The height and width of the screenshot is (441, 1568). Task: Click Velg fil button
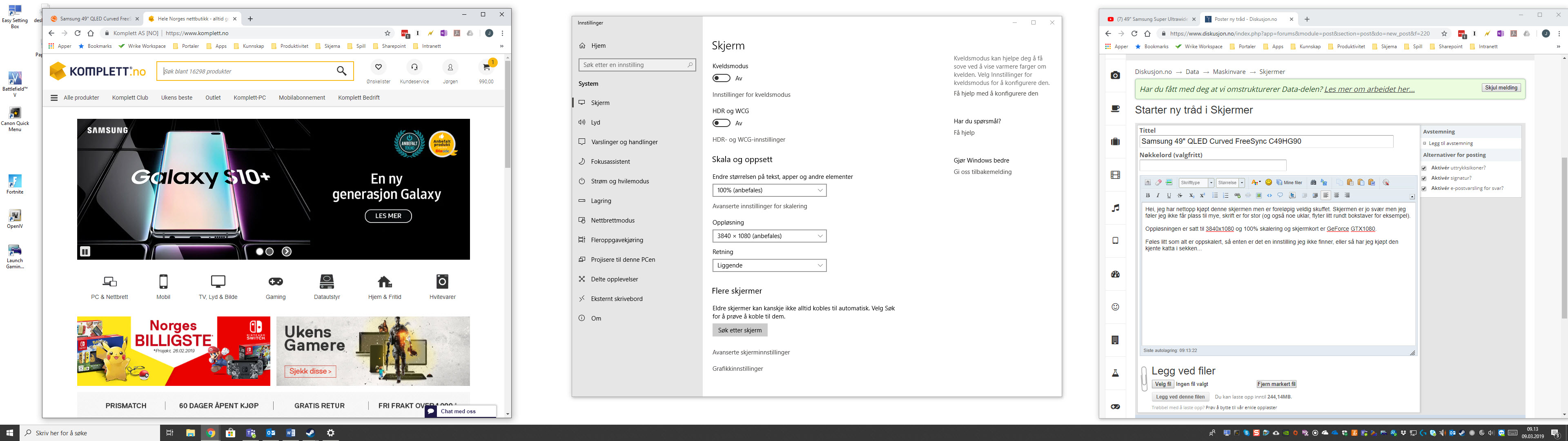click(1163, 384)
